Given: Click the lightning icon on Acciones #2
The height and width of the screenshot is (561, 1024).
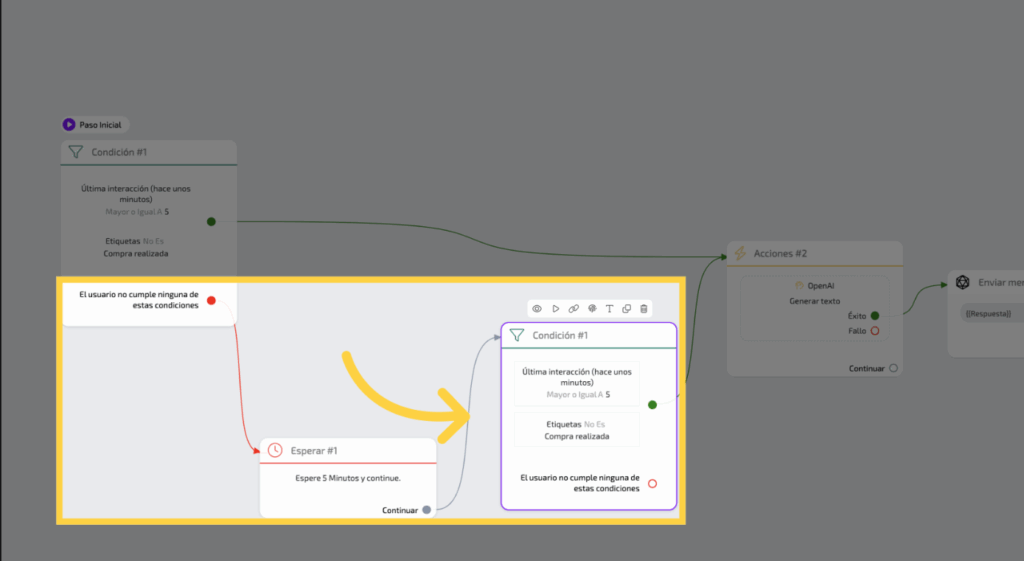Looking at the screenshot, I should coord(741,254).
